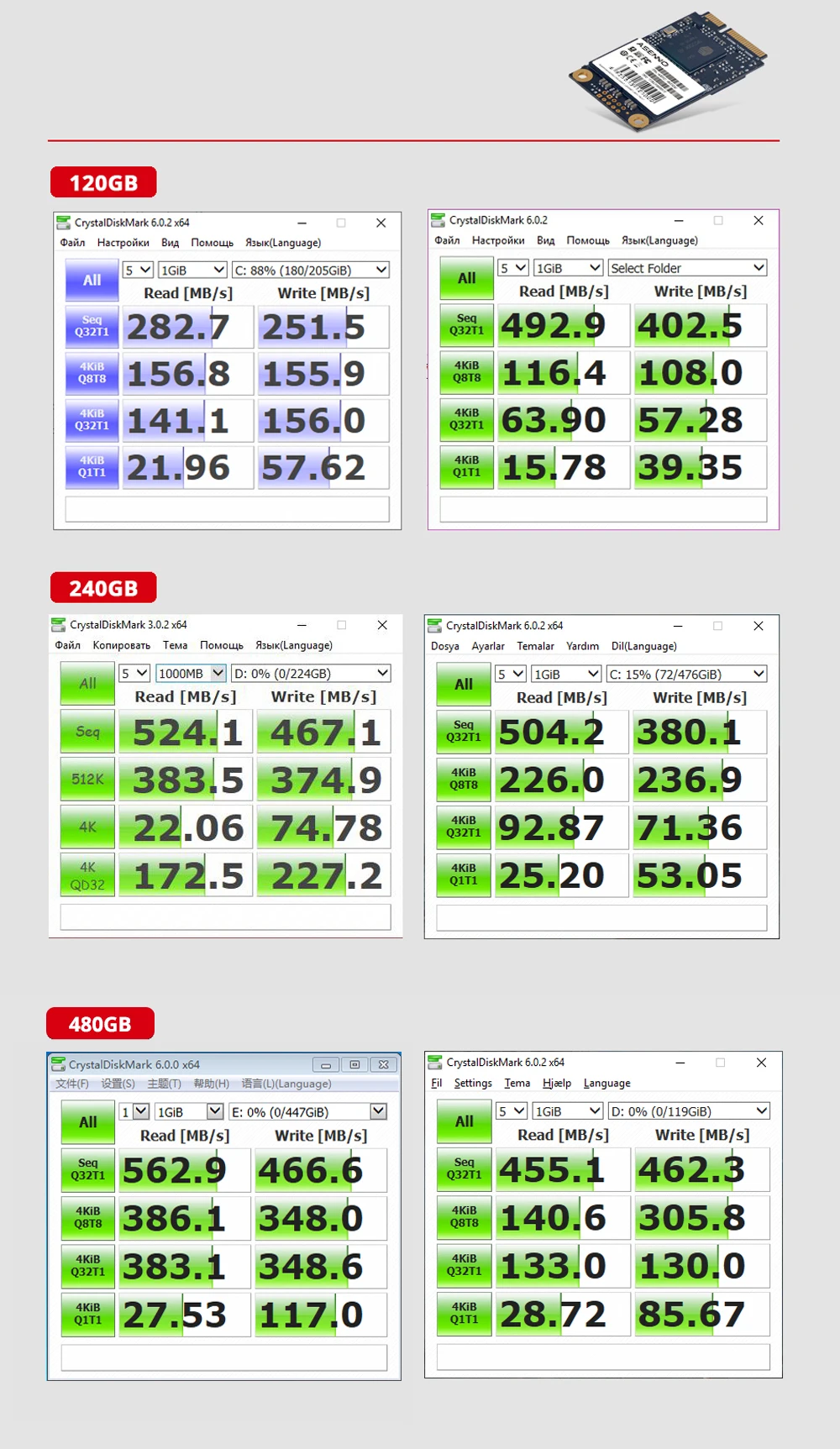
Task: Open the 1000MB test size dropdown
Action: 191,673
